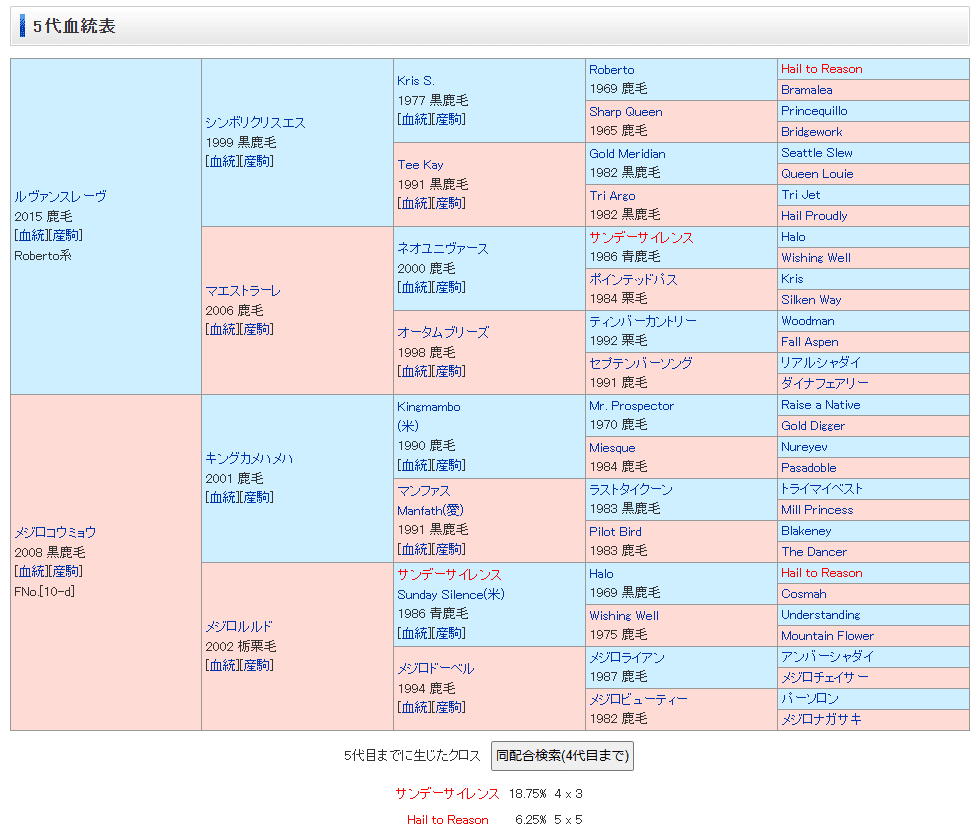Open Pilot Bird link
Viewport: 980px width, 832px height.
(x=615, y=531)
